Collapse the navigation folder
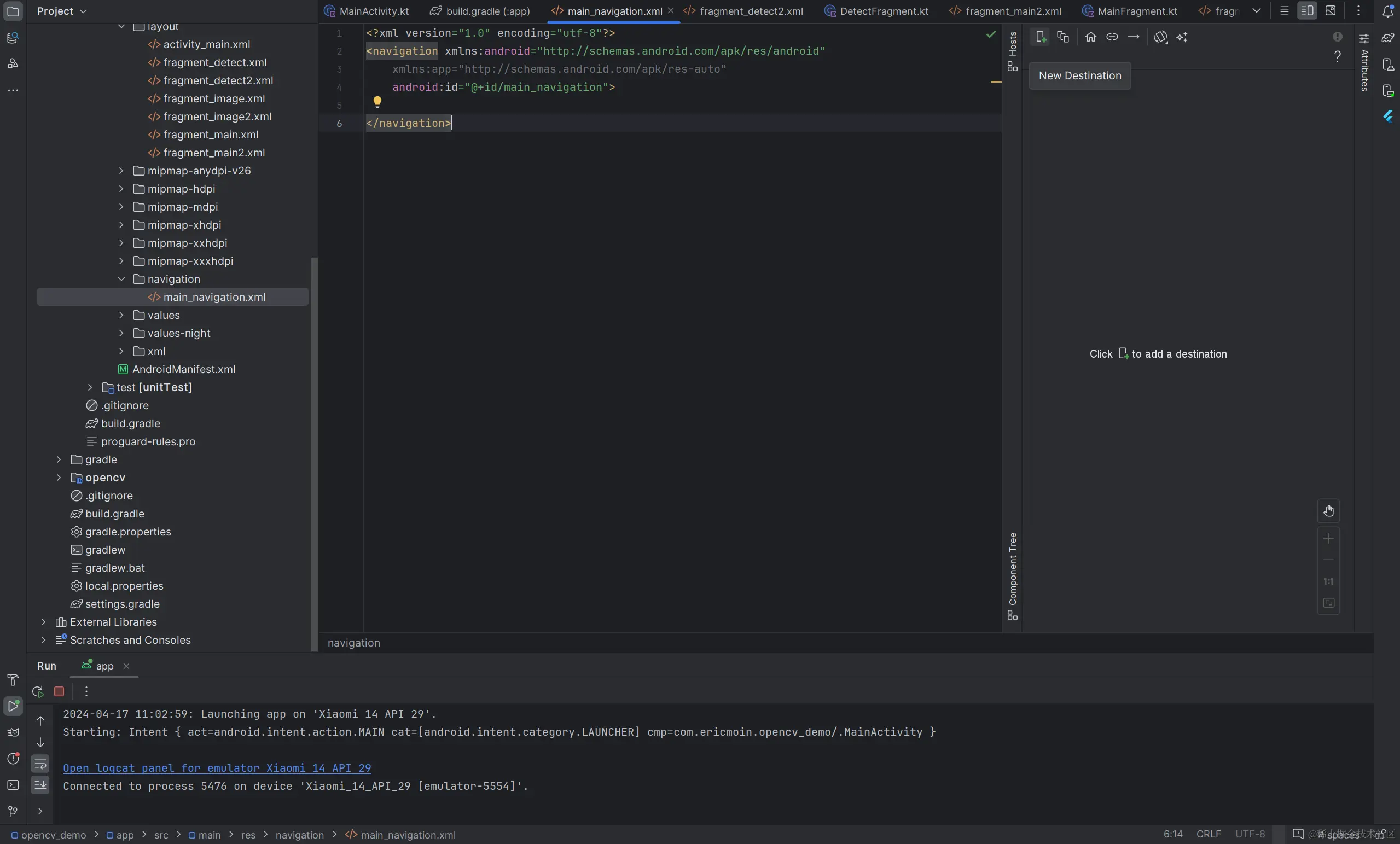The width and height of the screenshot is (1400, 844). pos(121,279)
